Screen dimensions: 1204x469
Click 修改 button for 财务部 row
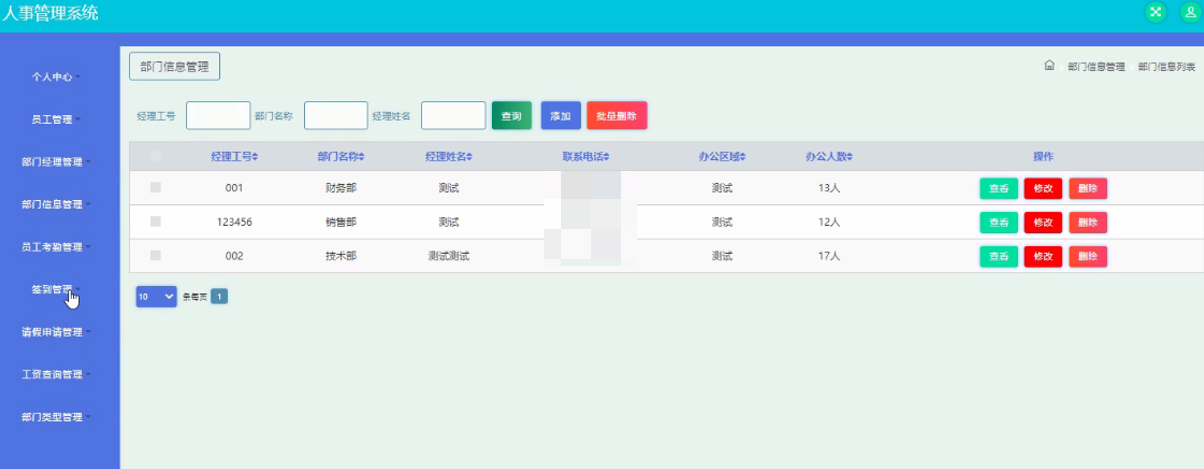1043,188
